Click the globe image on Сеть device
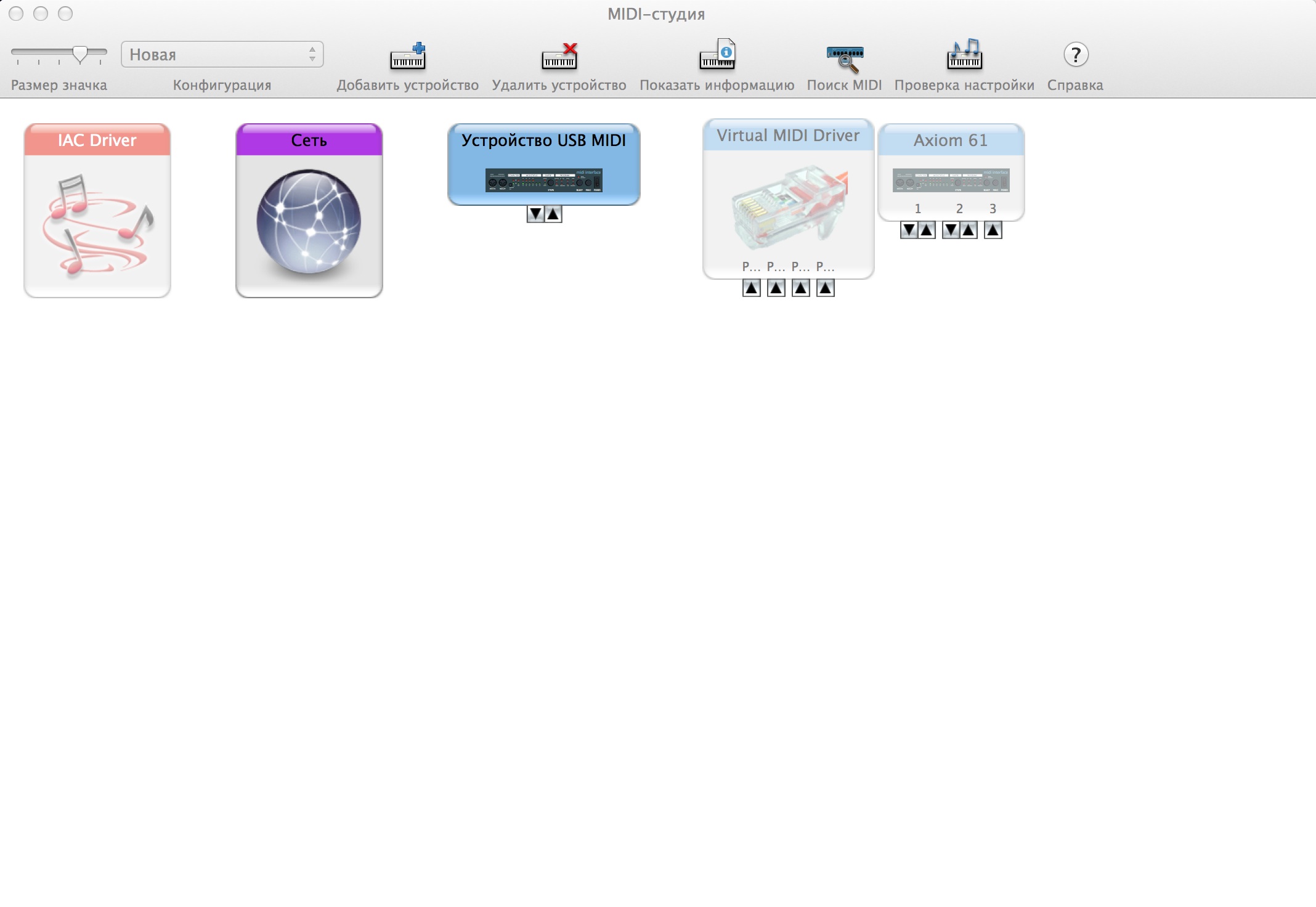The image size is (1316, 907). pyautogui.click(x=309, y=222)
